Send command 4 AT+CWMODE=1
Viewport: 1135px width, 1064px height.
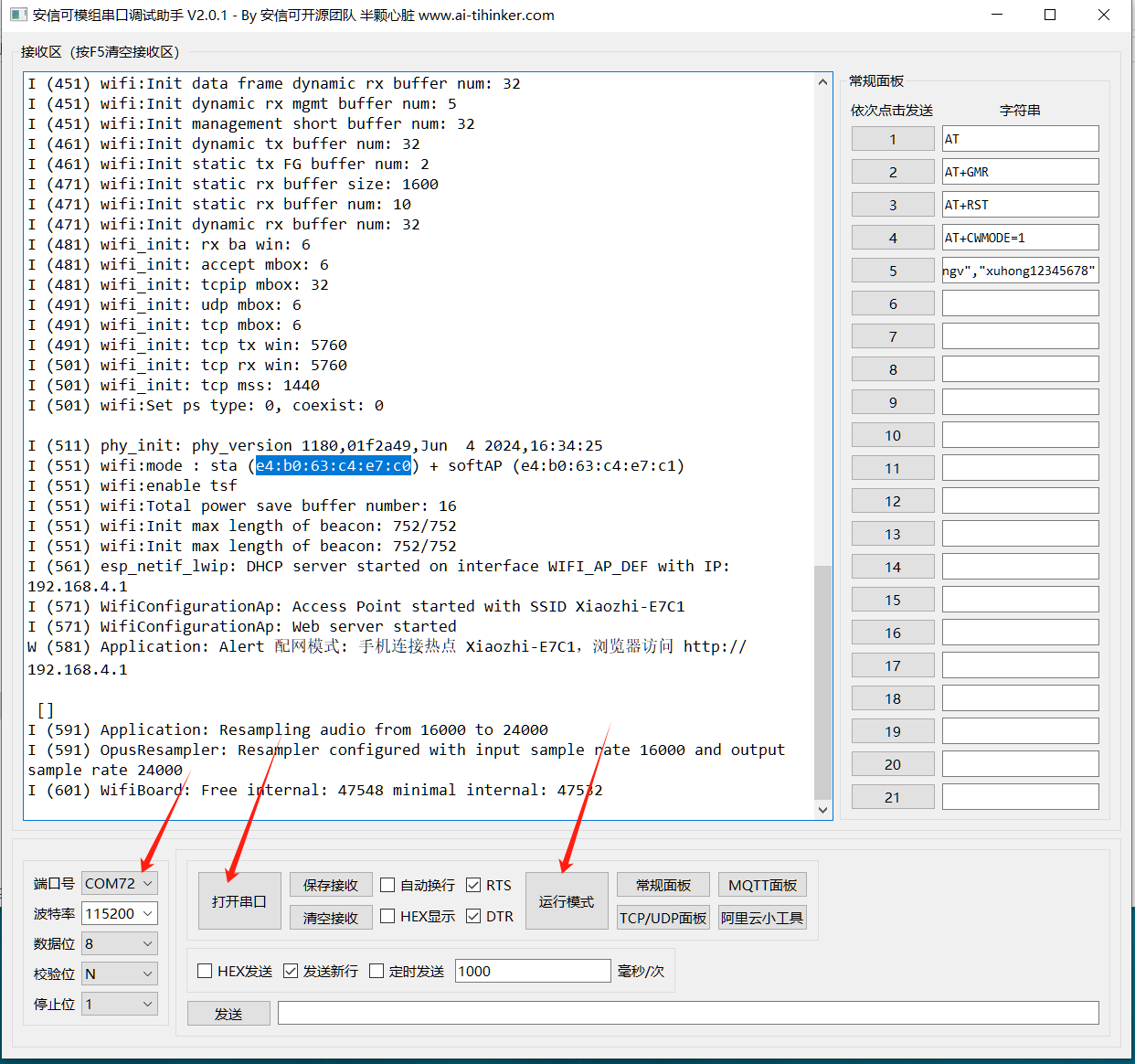[893, 238]
